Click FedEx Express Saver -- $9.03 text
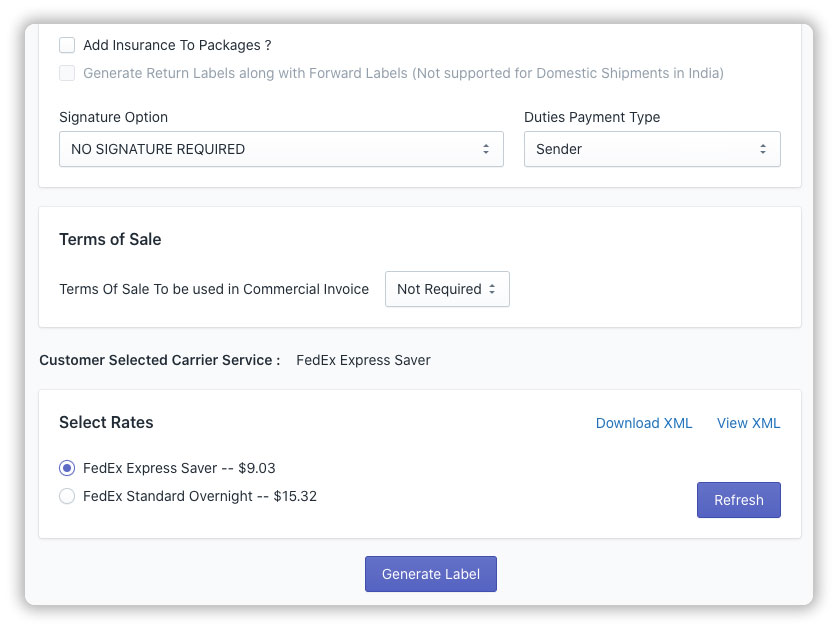This screenshot has width=836, height=629. click(x=179, y=468)
